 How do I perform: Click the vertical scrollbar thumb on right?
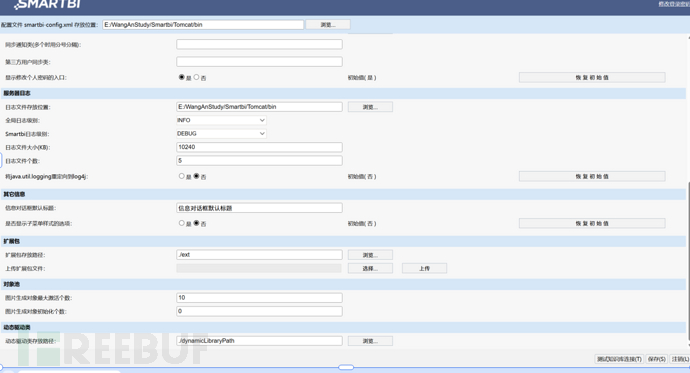click(688, 260)
